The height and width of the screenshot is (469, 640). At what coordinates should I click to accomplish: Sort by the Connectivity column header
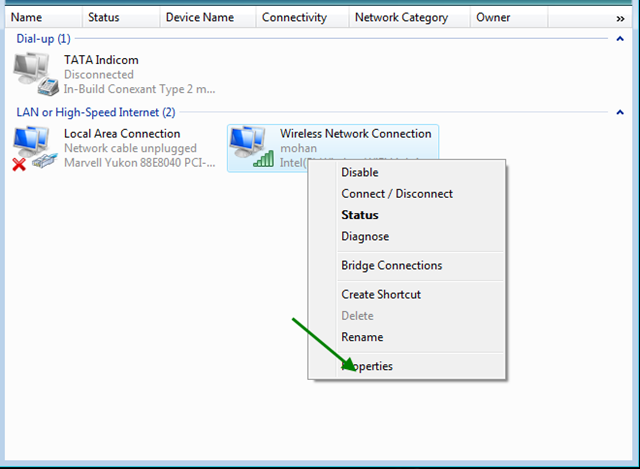click(x=302, y=18)
